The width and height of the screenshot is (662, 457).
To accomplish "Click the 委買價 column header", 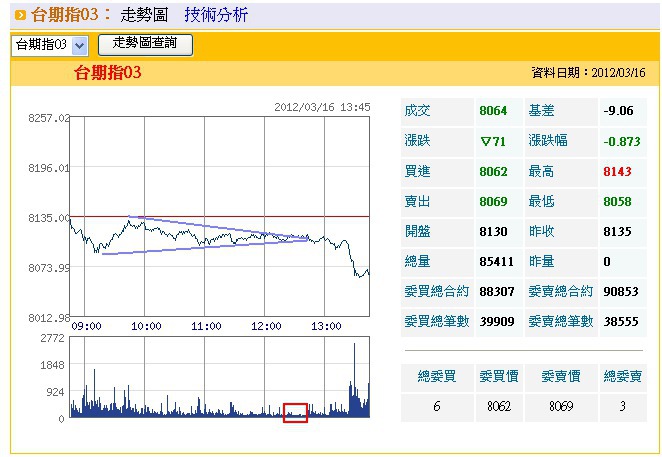I will 499,376.
